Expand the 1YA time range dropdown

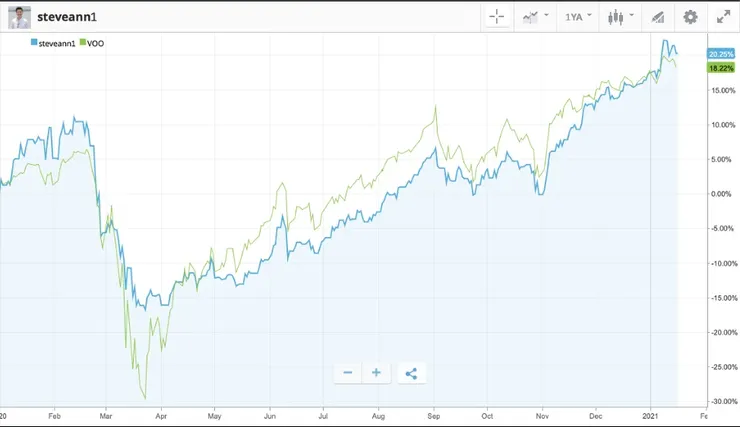(578, 17)
